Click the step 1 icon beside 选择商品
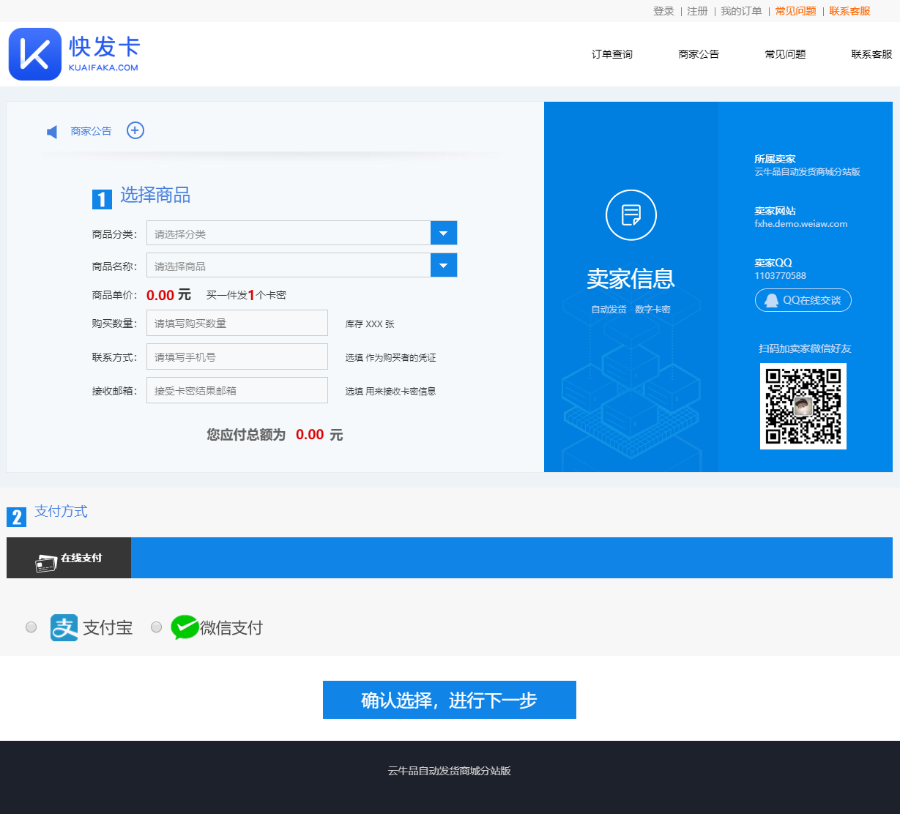This screenshot has height=814, width=900. (x=101, y=199)
